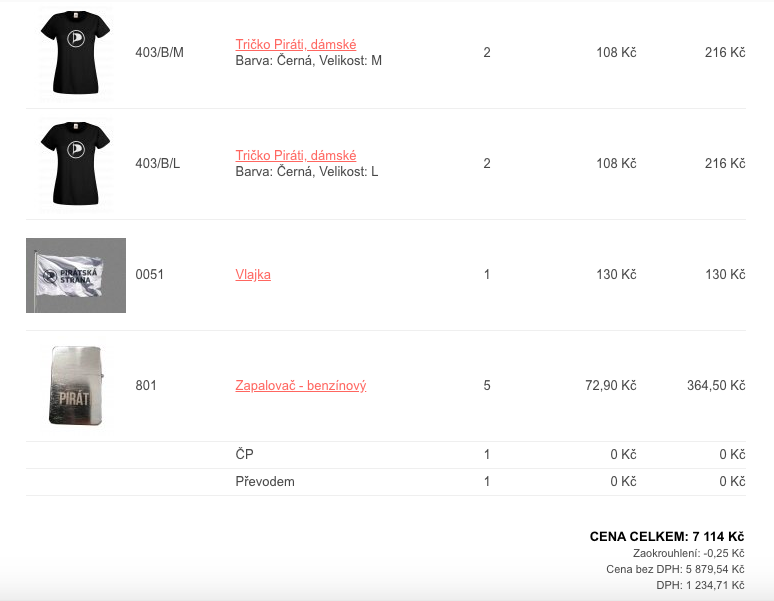Click product code 403/B/M
The width and height of the screenshot is (774, 601).
[160, 52]
